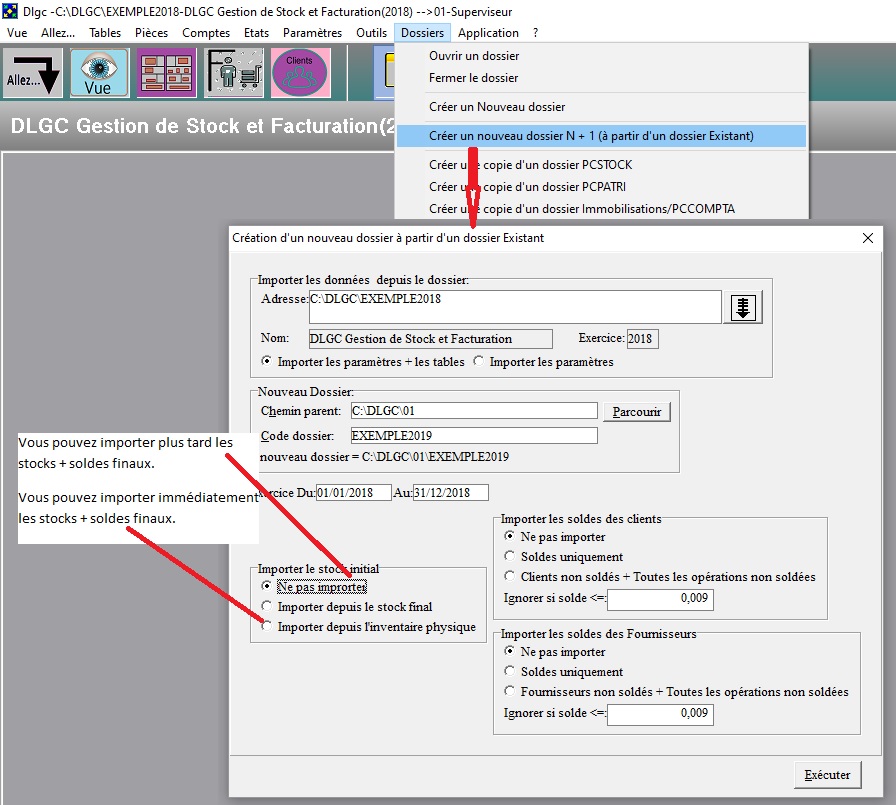Open the Outils menu
Viewport: 896px width, 805px height.
[371, 33]
